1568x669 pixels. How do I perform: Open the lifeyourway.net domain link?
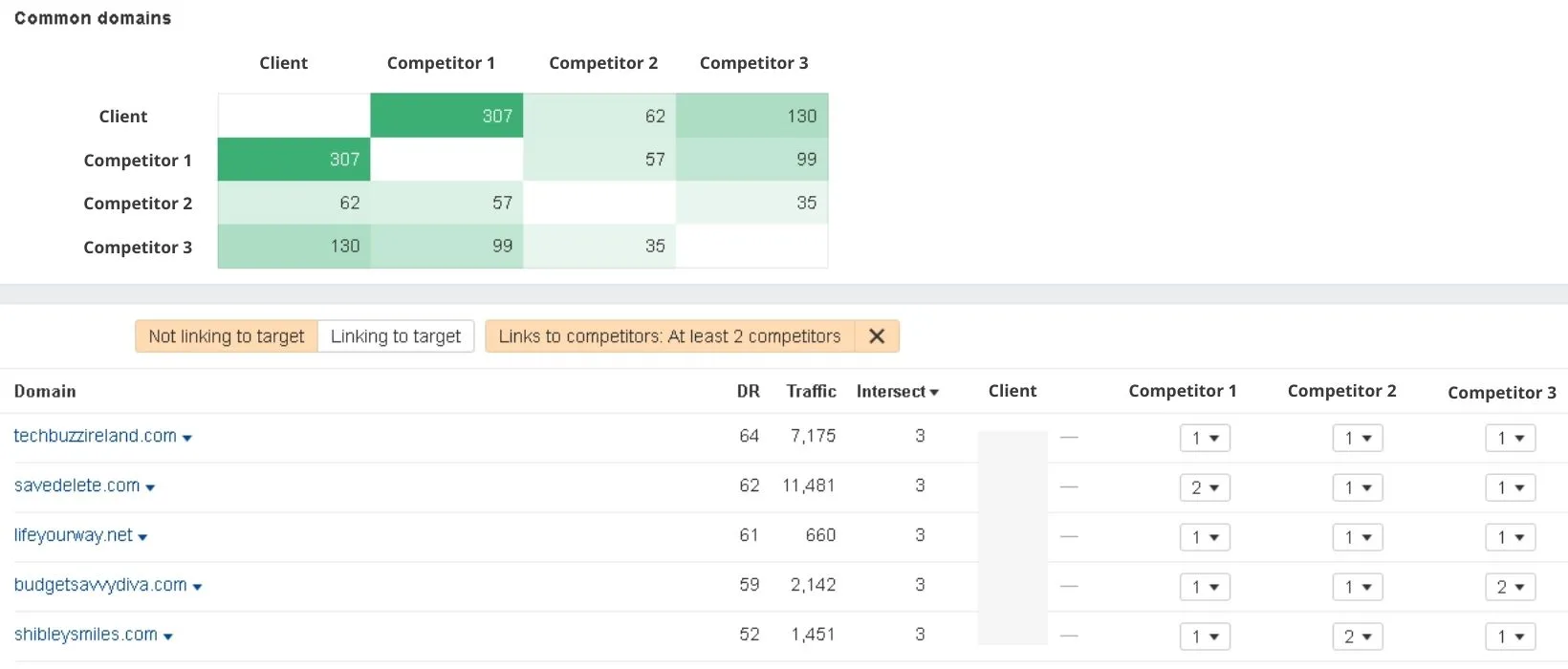[73, 536]
